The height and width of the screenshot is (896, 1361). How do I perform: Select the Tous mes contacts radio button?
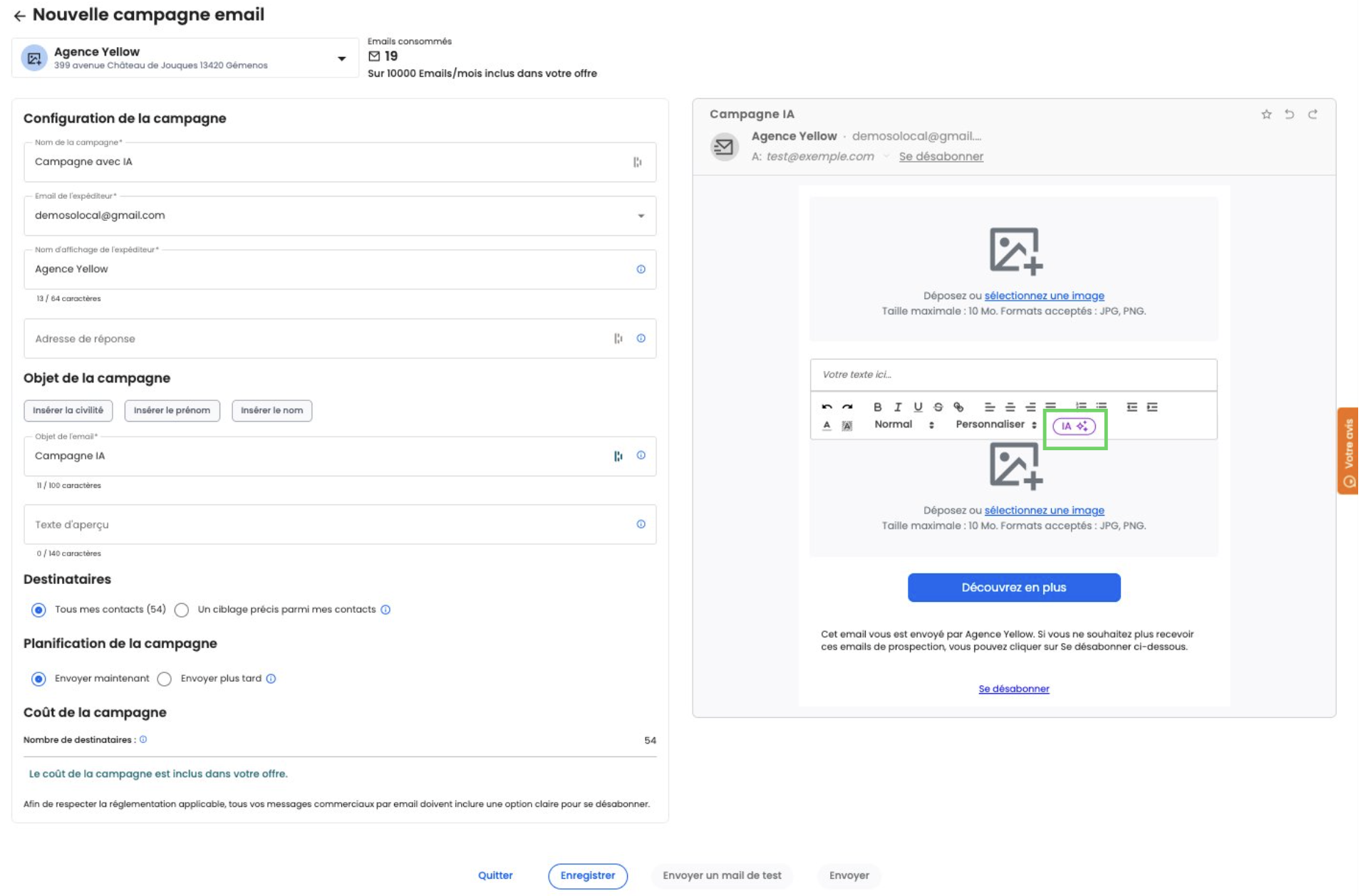coord(38,611)
